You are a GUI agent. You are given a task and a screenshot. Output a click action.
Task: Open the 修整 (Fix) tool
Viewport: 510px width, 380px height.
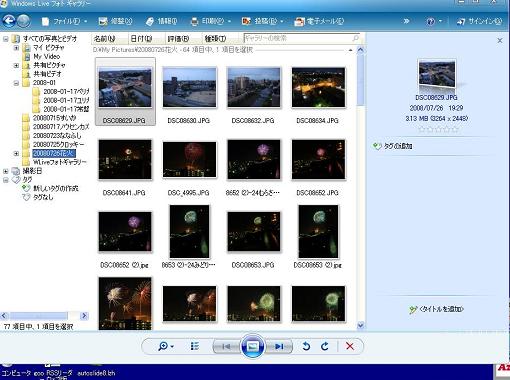115,21
